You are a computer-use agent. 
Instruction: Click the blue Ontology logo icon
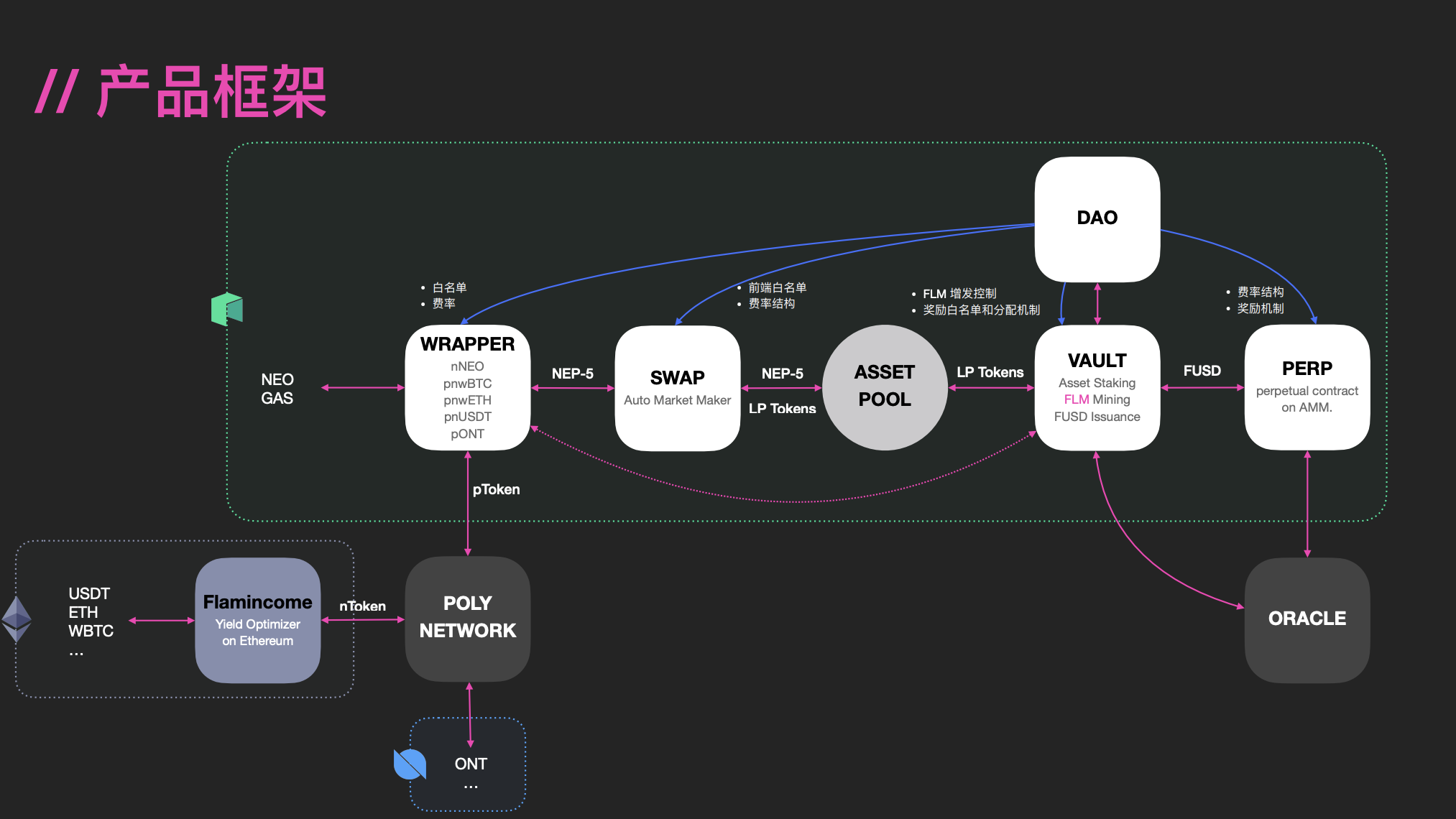[x=410, y=764]
